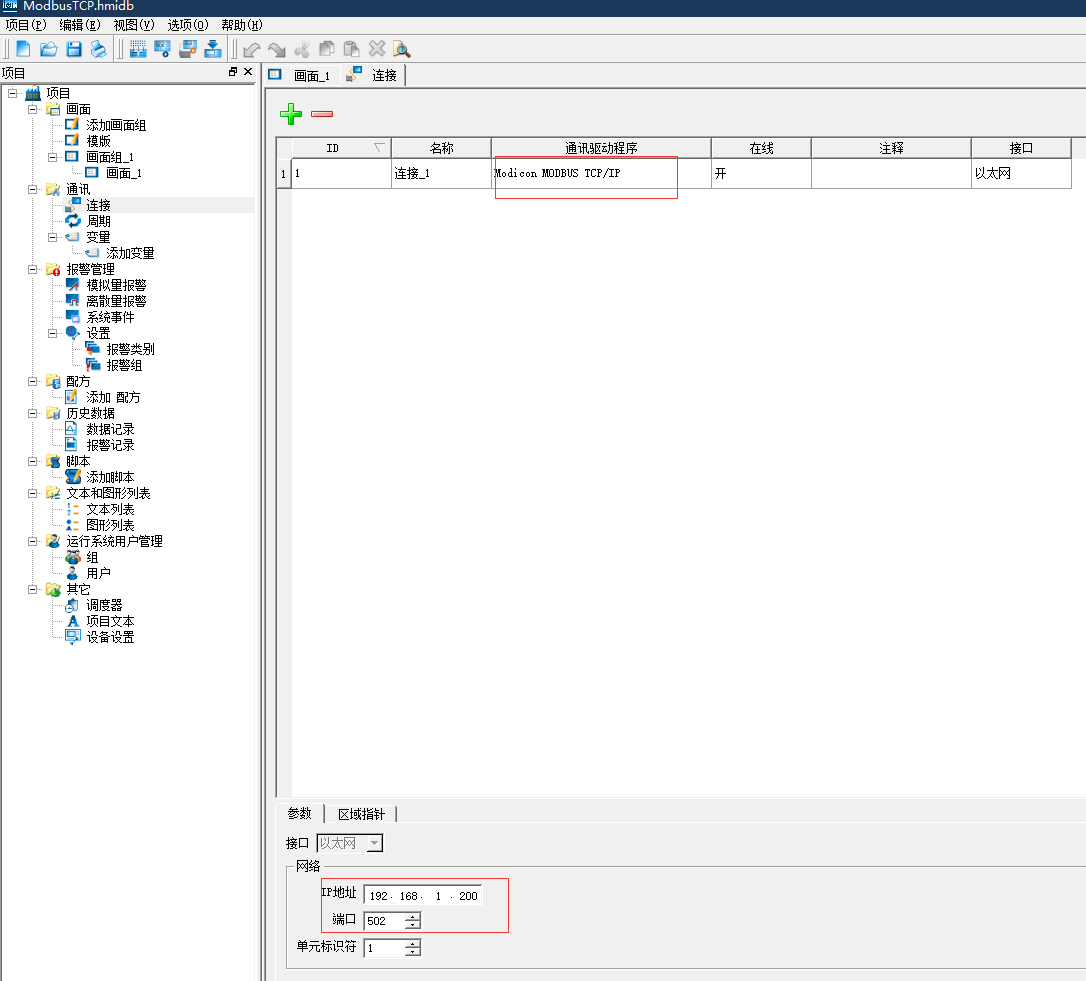Click the 以太网 interface cell in the table
This screenshot has height=981, width=1086.
tap(1021, 173)
